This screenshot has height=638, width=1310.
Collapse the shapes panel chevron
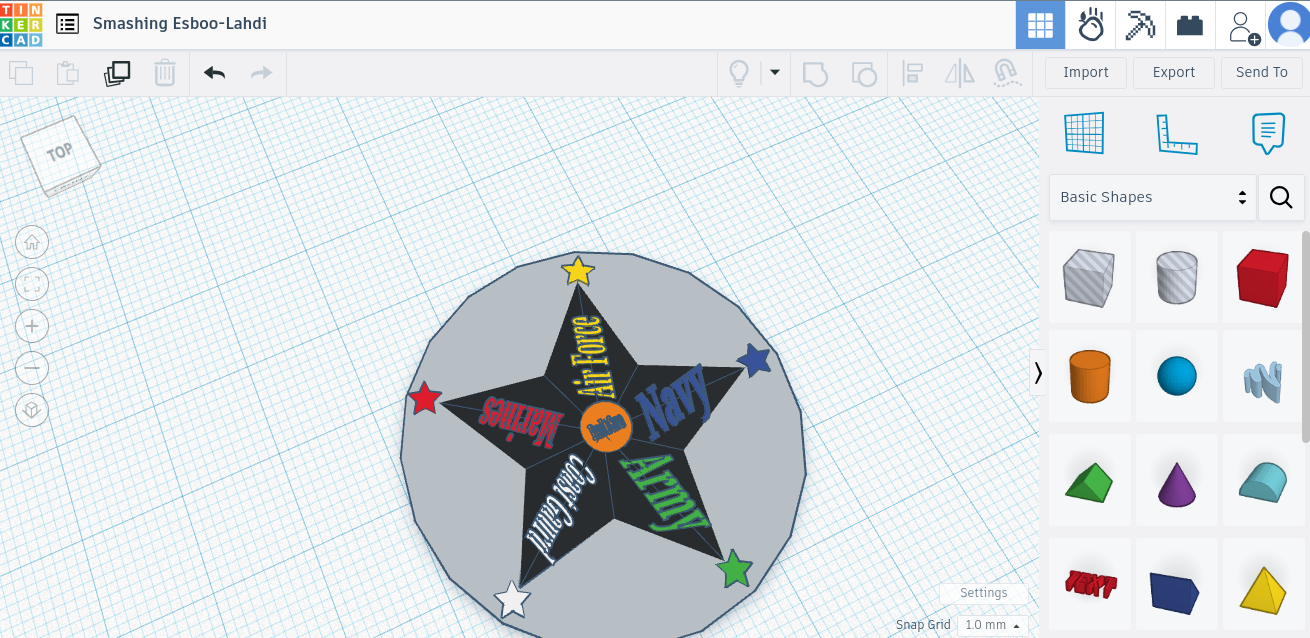coord(1038,373)
